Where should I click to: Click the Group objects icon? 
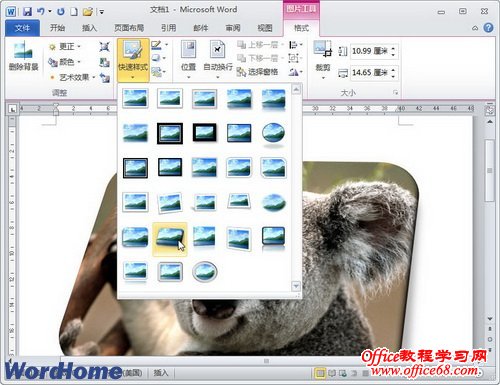coord(293,58)
